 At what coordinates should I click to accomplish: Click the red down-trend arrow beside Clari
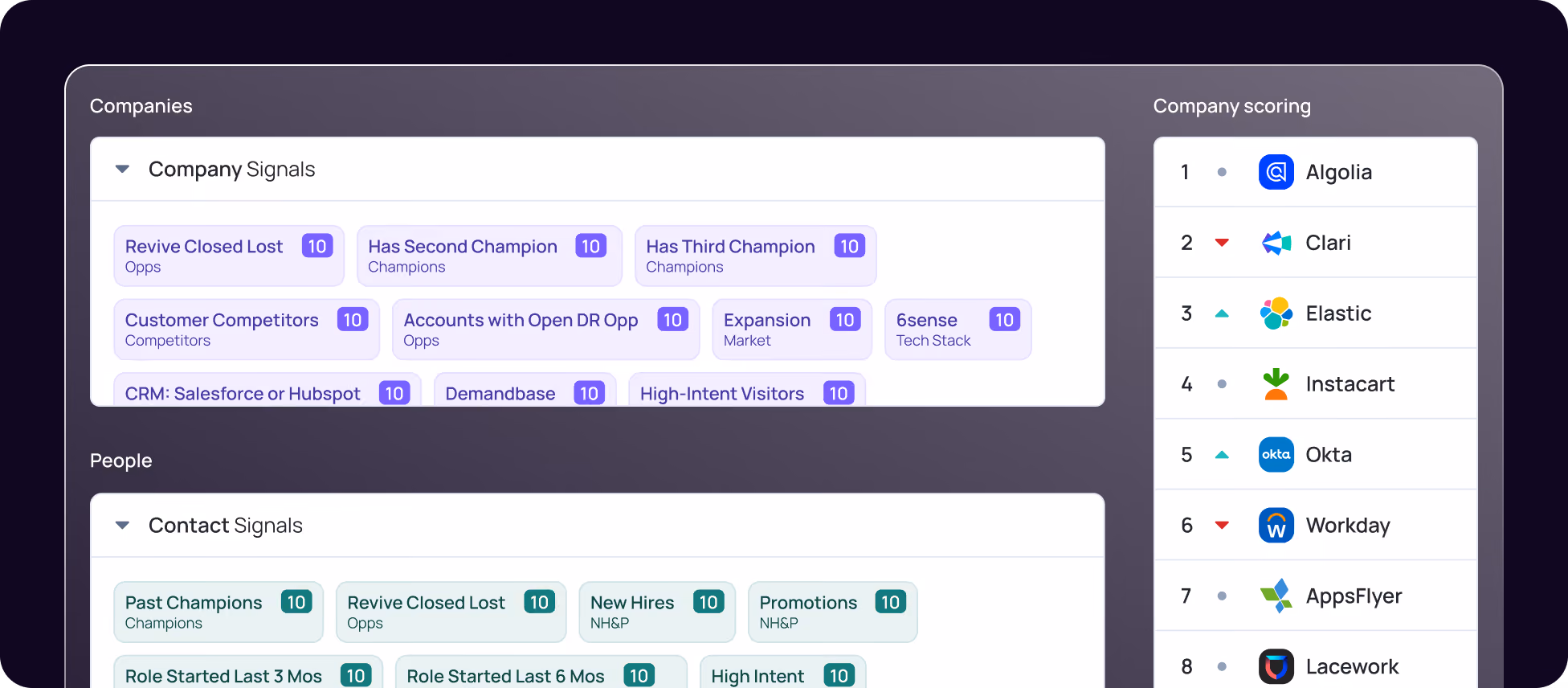pyautogui.click(x=1222, y=243)
